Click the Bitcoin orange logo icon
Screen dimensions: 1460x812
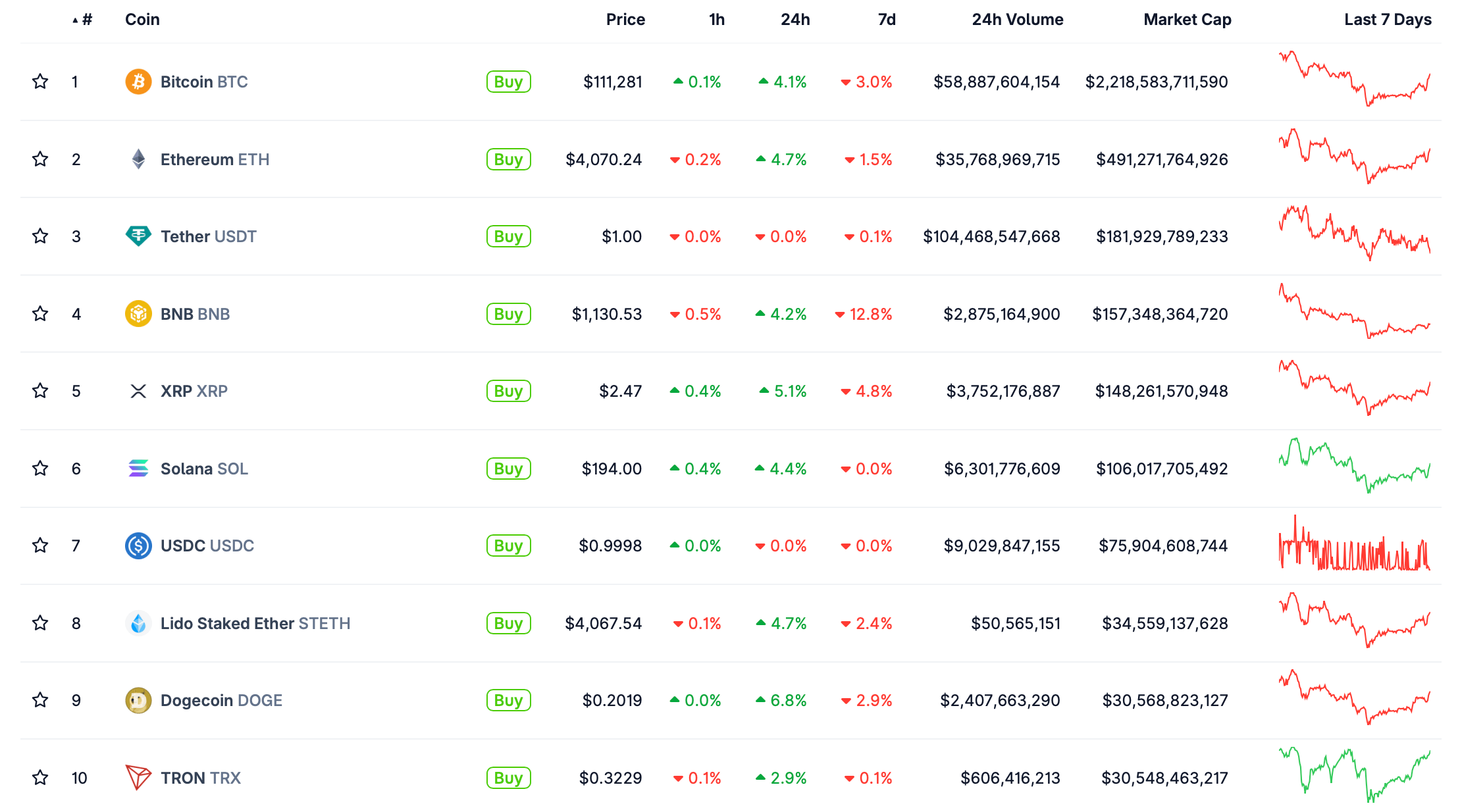click(138, 82)
